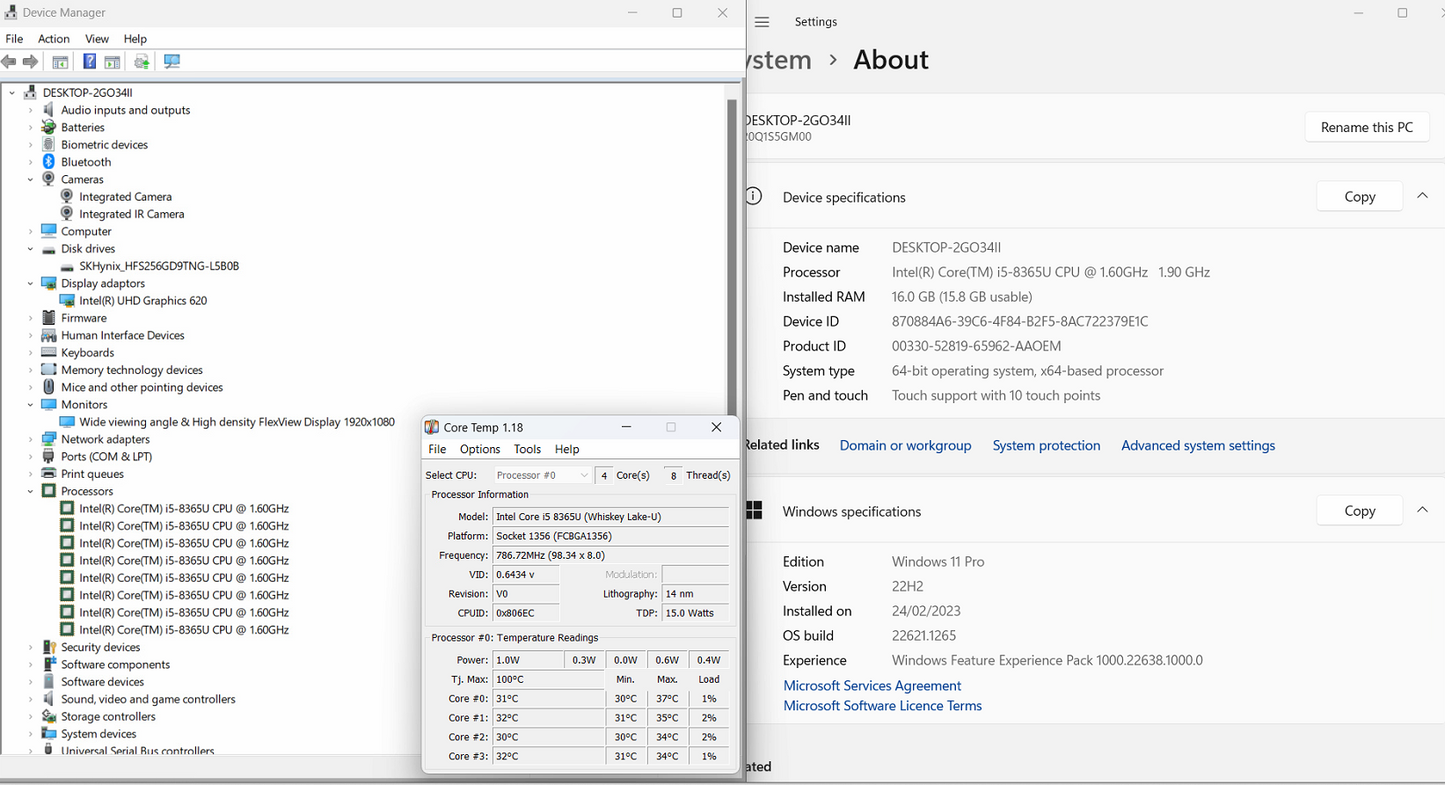This screenshot has width=1445, height=785.
Task: Click the Batteries category icon
Action: (x=48, y=127)
